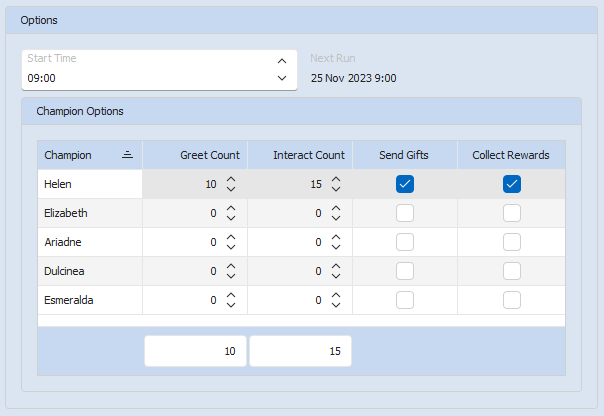This screenshot has height=416, width=604.
Task: Increase Elizabeth's Greet Count spinner
Action: point(231,208)
